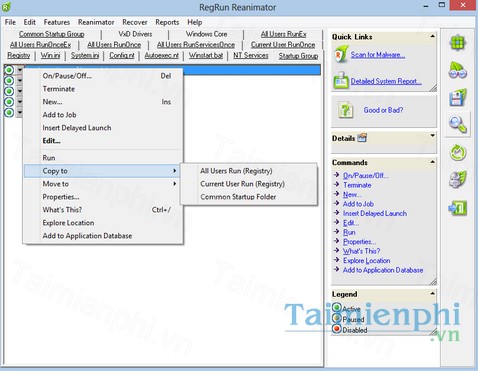
Task: Switch to the Windows Core tab
Action: pos(206,34)
